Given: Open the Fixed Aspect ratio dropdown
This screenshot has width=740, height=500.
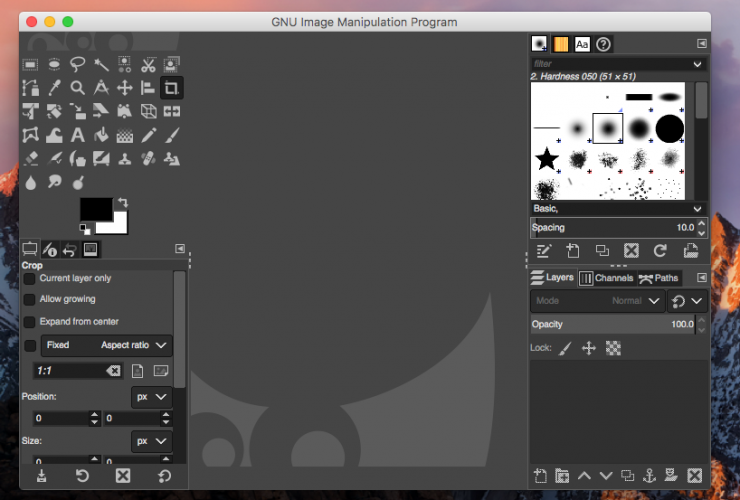Looking at the screenshot, I should pyautogui.click(x=106, y=345).
